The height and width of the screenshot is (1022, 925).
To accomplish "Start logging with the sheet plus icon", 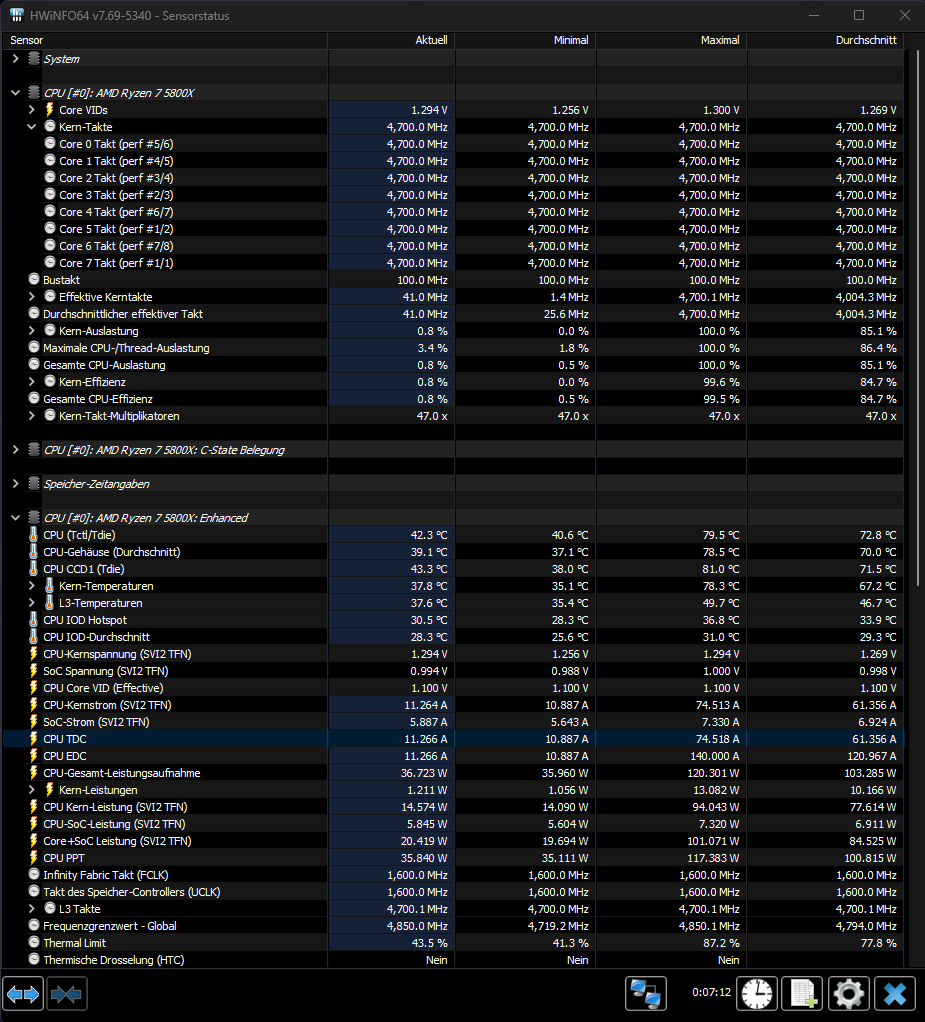I will [802, 994].
